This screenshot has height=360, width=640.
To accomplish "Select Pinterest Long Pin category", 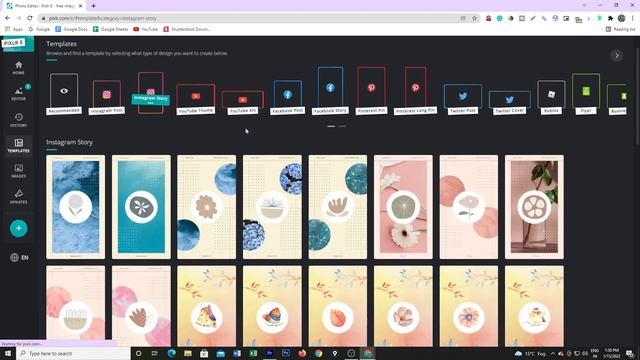I will [x=416, y=91].
